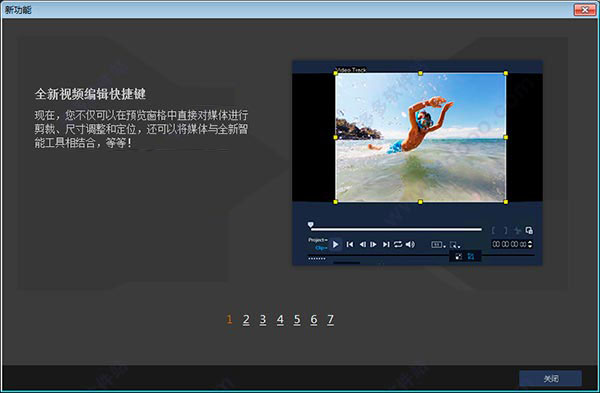Click the enlarge preview window icon

coord(529,230)
